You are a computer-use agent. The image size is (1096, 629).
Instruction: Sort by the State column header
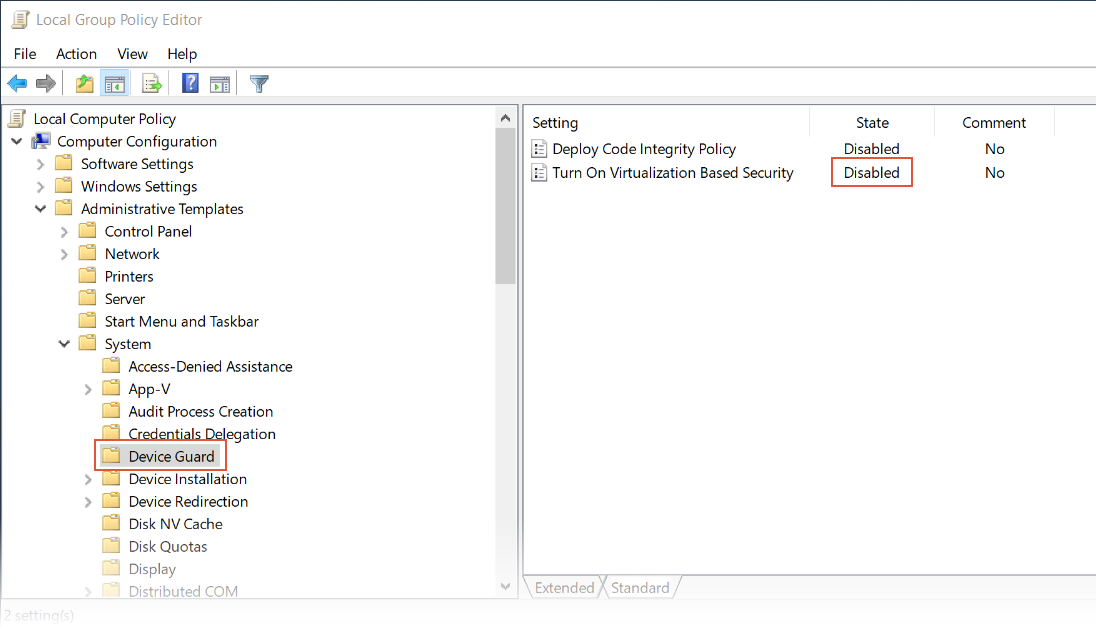pyautogui.click(x=871, y=123)
